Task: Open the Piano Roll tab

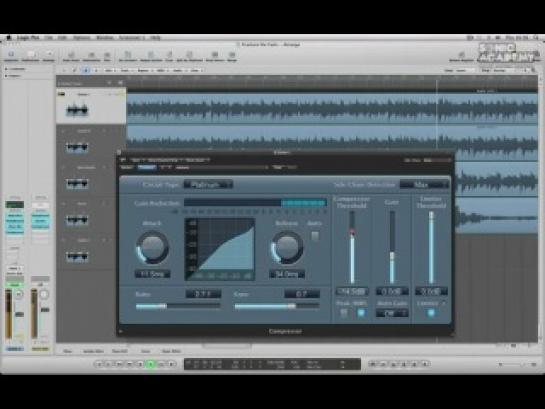Action: pos(120,351)
